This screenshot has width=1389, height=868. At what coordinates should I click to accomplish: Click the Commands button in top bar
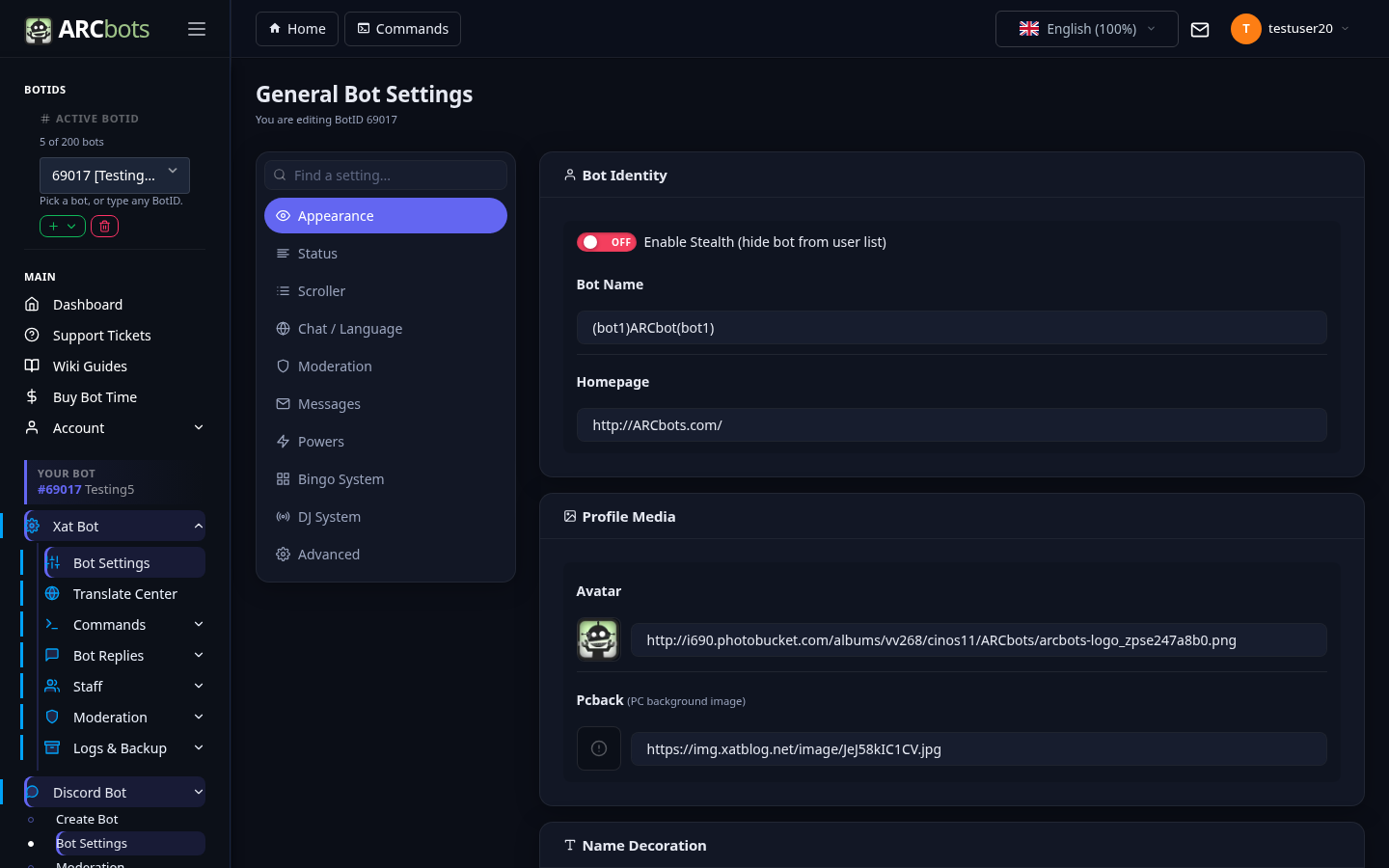[x=402, y=29]
